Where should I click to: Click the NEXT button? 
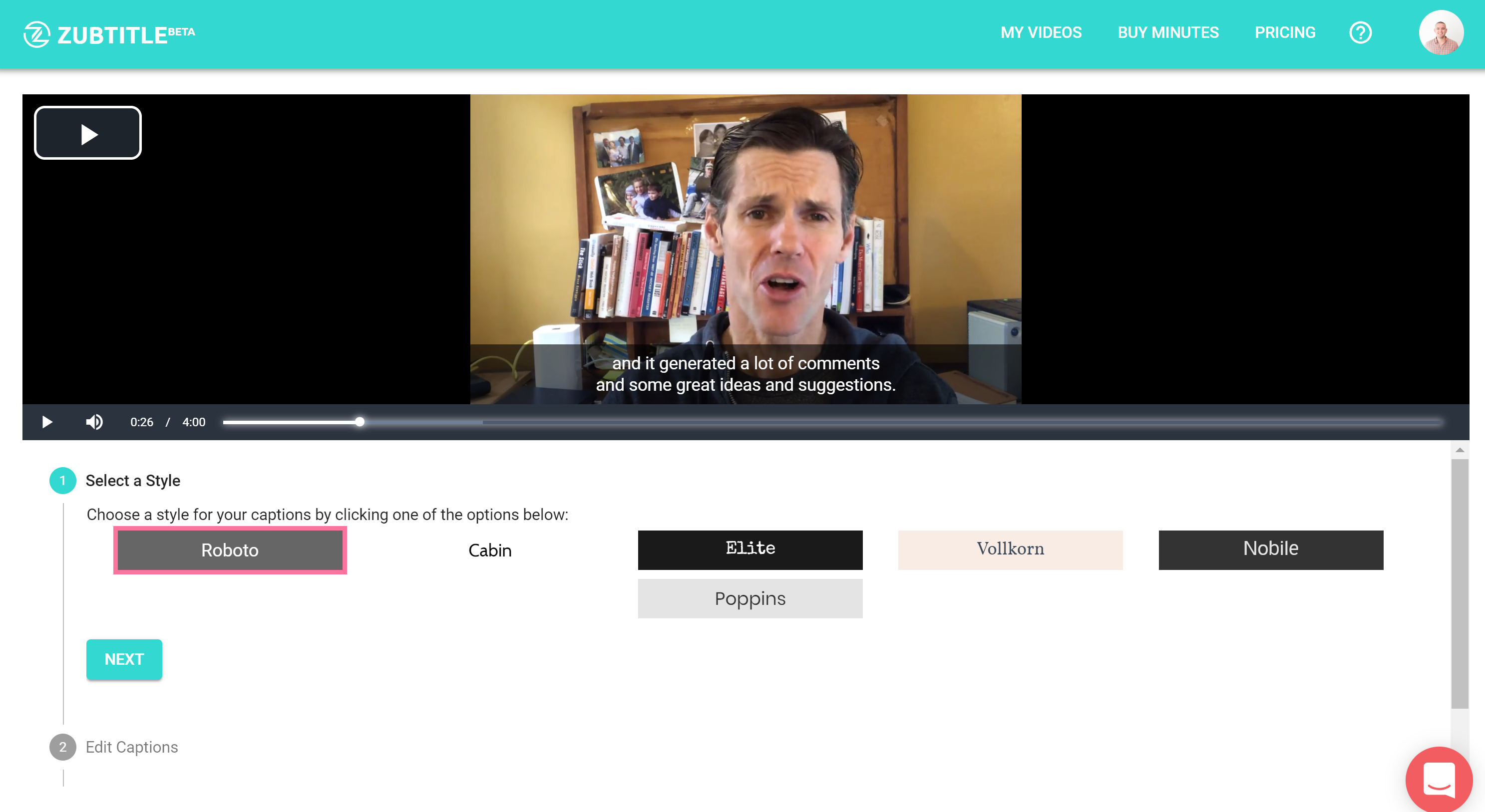(x=124, y=659)
